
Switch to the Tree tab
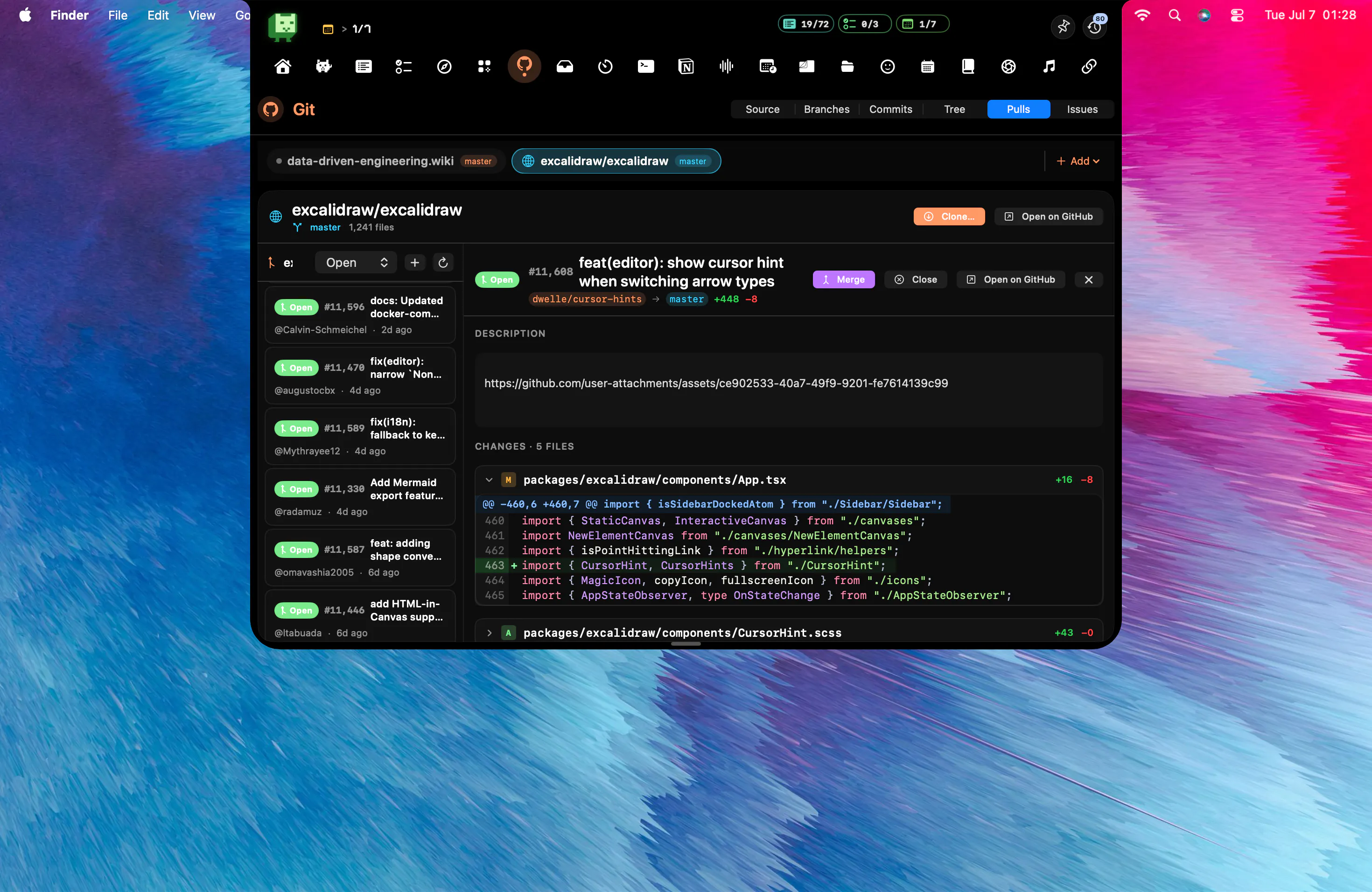pos(955,110)
